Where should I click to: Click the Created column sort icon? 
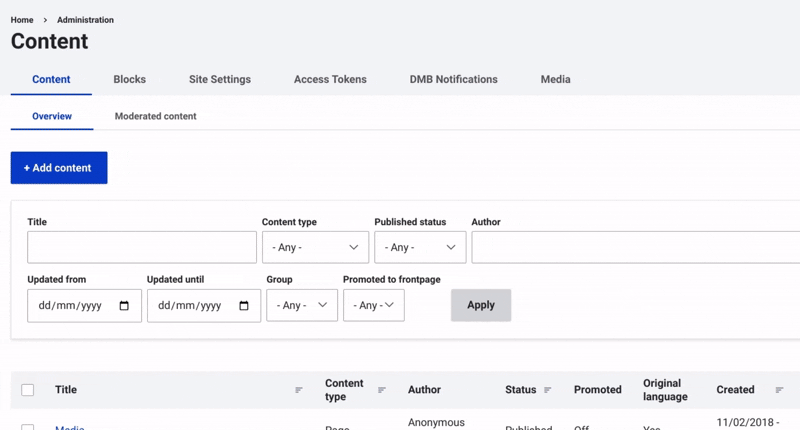point(779,390)
